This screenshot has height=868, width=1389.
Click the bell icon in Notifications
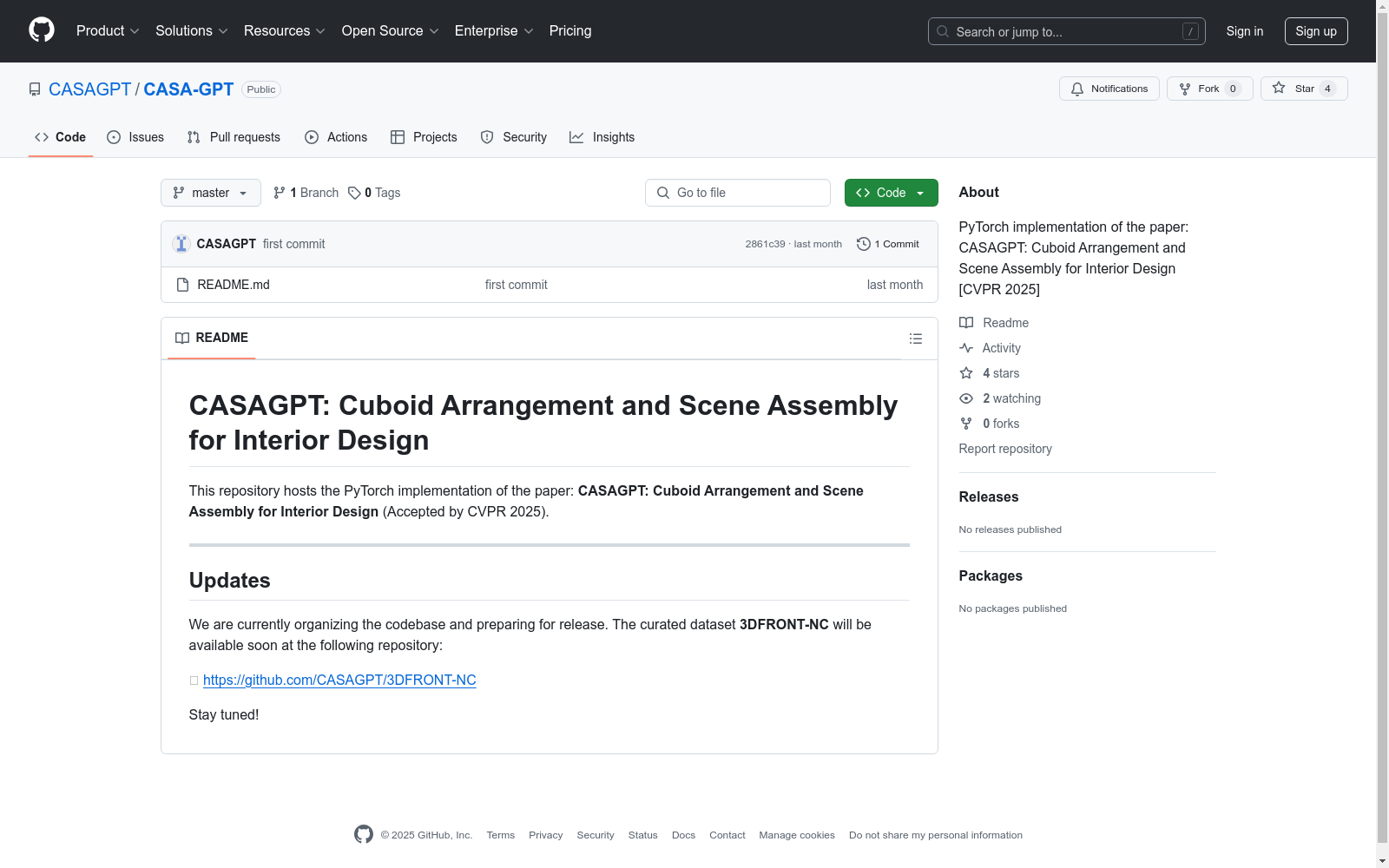point(1077,89)
